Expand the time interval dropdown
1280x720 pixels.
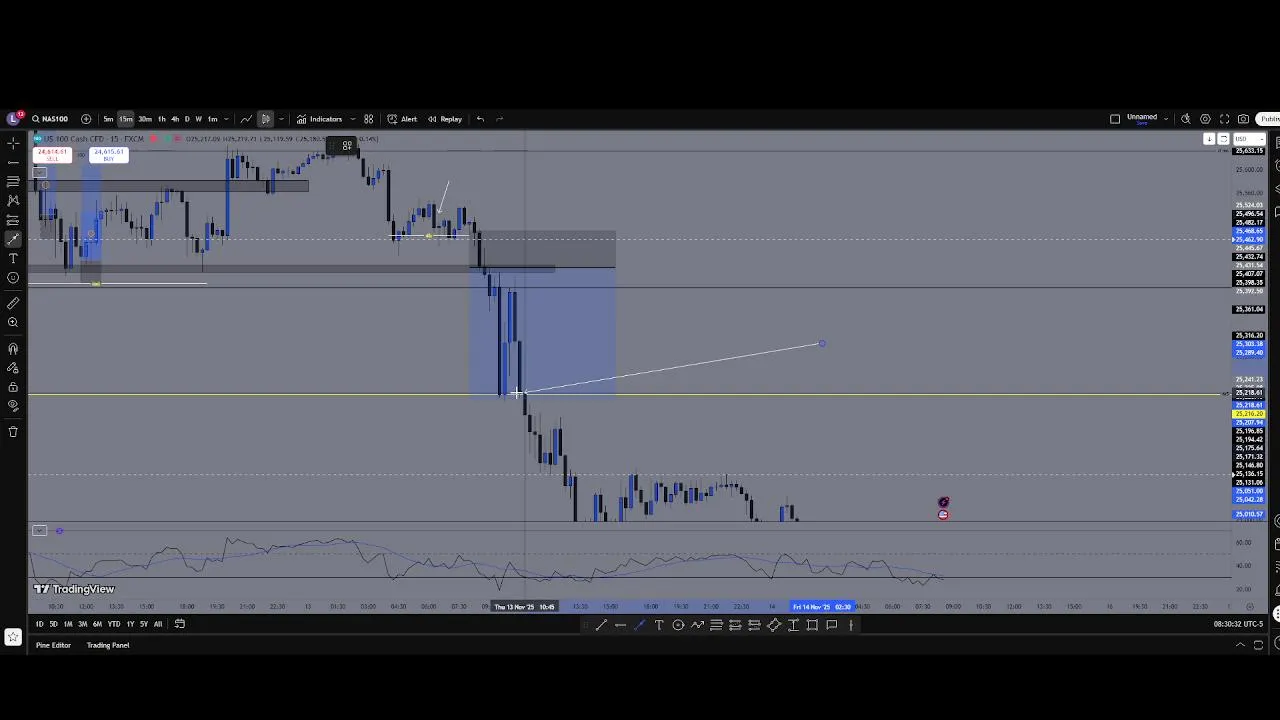226,119
